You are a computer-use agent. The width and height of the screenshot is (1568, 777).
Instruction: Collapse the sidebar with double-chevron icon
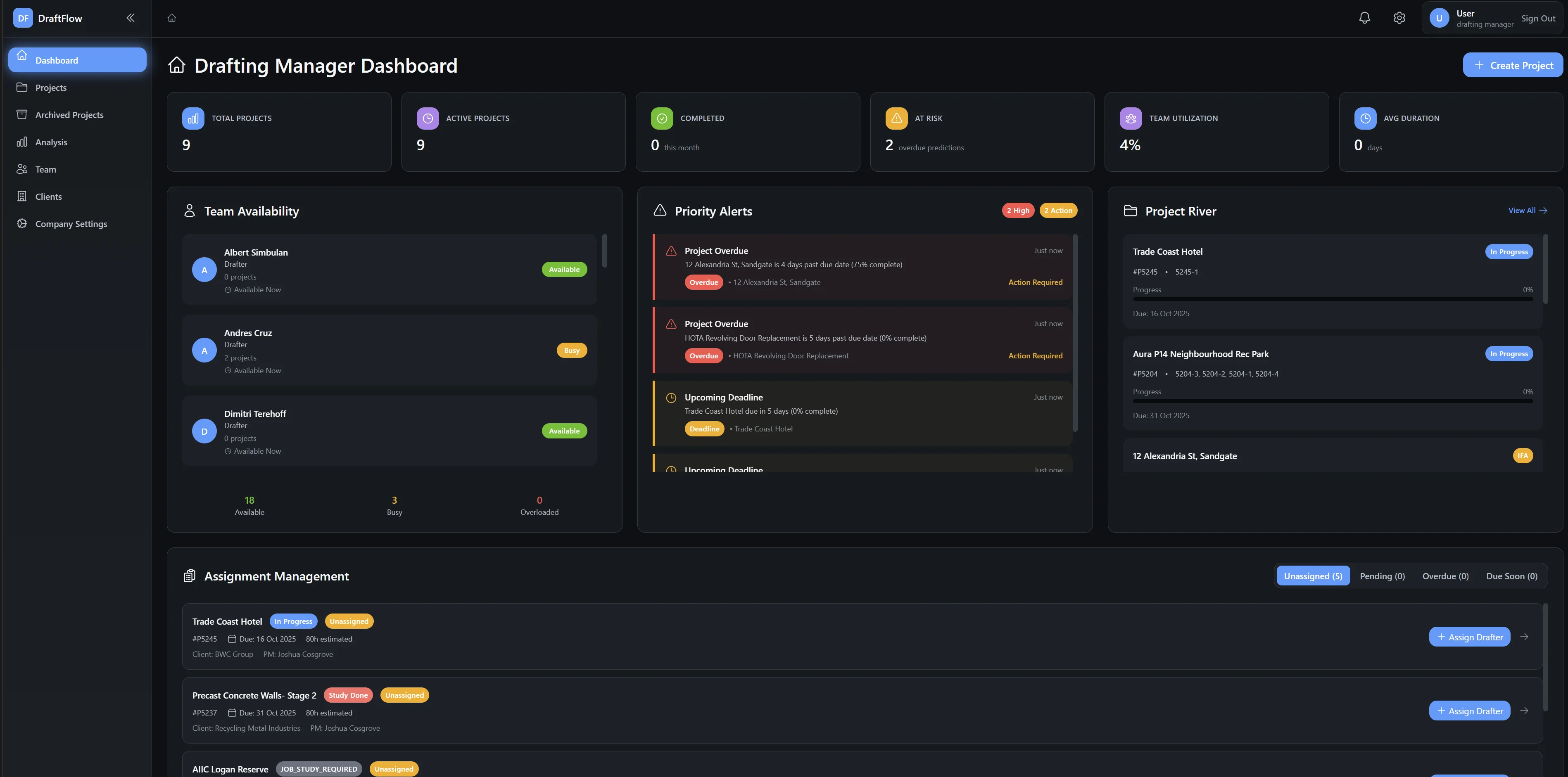click(x=130, y=18)
